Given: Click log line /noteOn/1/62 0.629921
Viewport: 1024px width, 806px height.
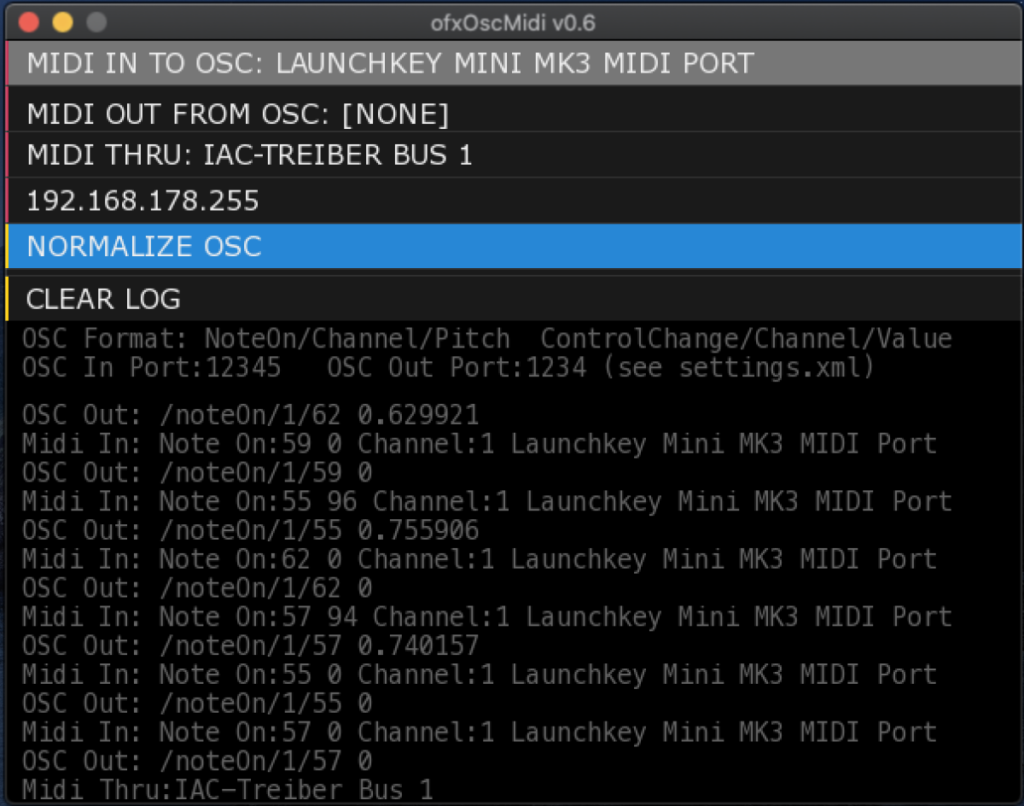Looking at the screenshot, I should [250, 415].
